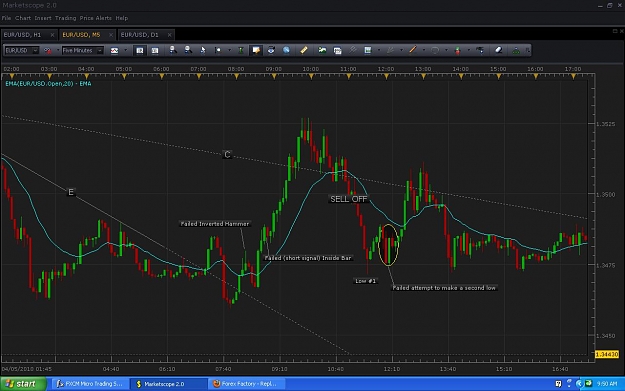Select the yellow ruler measure tool
The image size is (625, 391).
[304, 50]
